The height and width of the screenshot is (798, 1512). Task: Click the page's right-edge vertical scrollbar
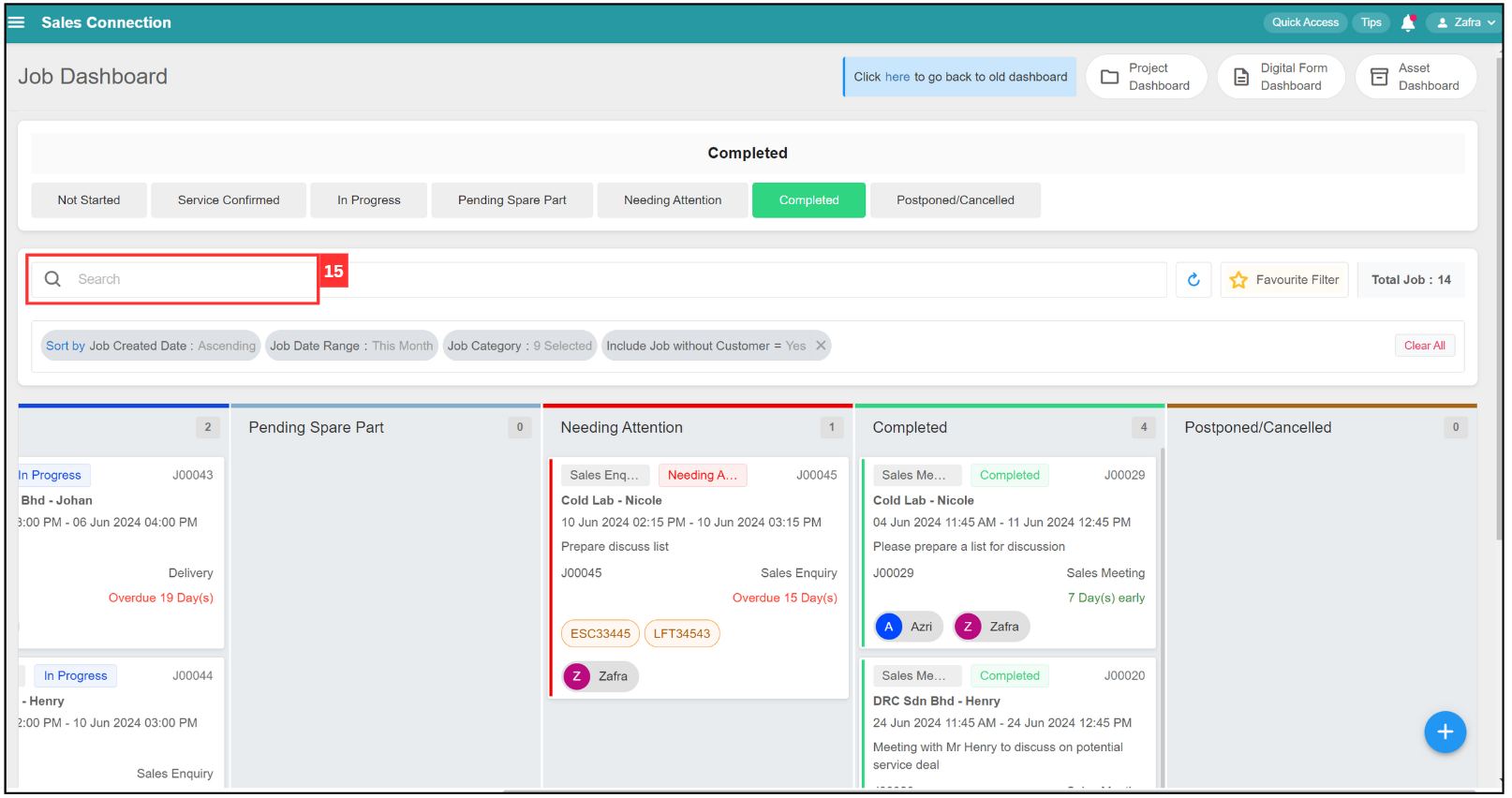click(1497, 300)
